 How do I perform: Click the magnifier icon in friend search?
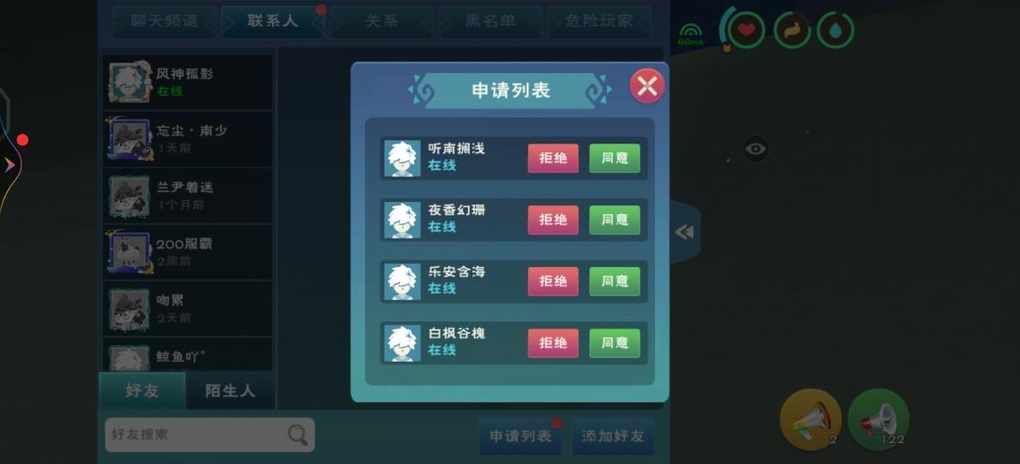tap(297, 435)
